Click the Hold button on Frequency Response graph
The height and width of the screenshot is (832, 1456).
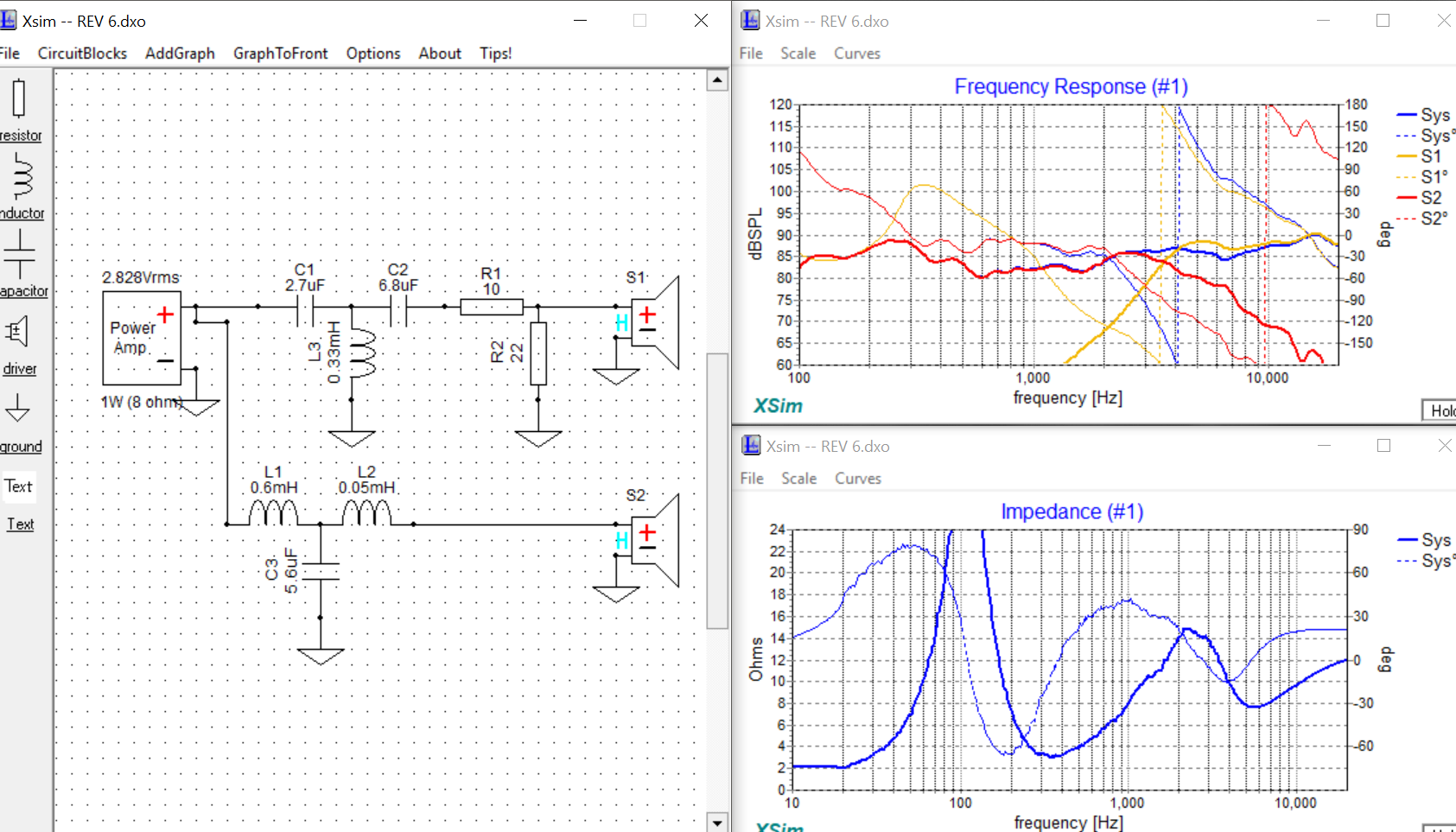coord(1440,410)
